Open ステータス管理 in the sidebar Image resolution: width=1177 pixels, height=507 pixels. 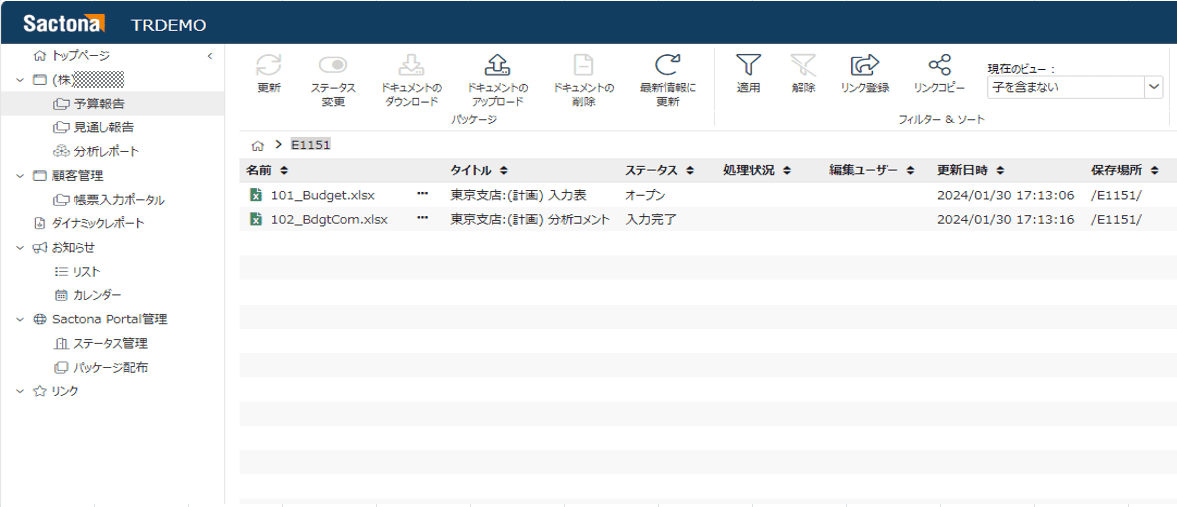(110, 344)
